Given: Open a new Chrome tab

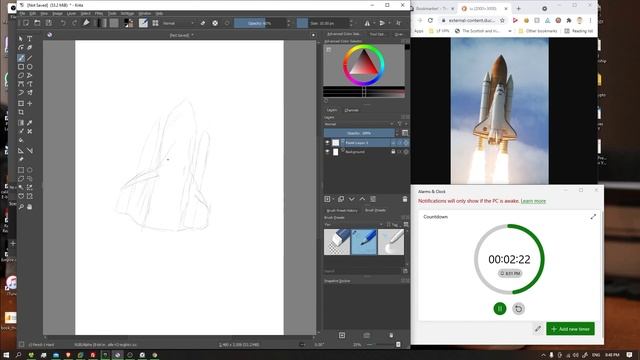Looking at the screenshot, I should coord(518,8).
